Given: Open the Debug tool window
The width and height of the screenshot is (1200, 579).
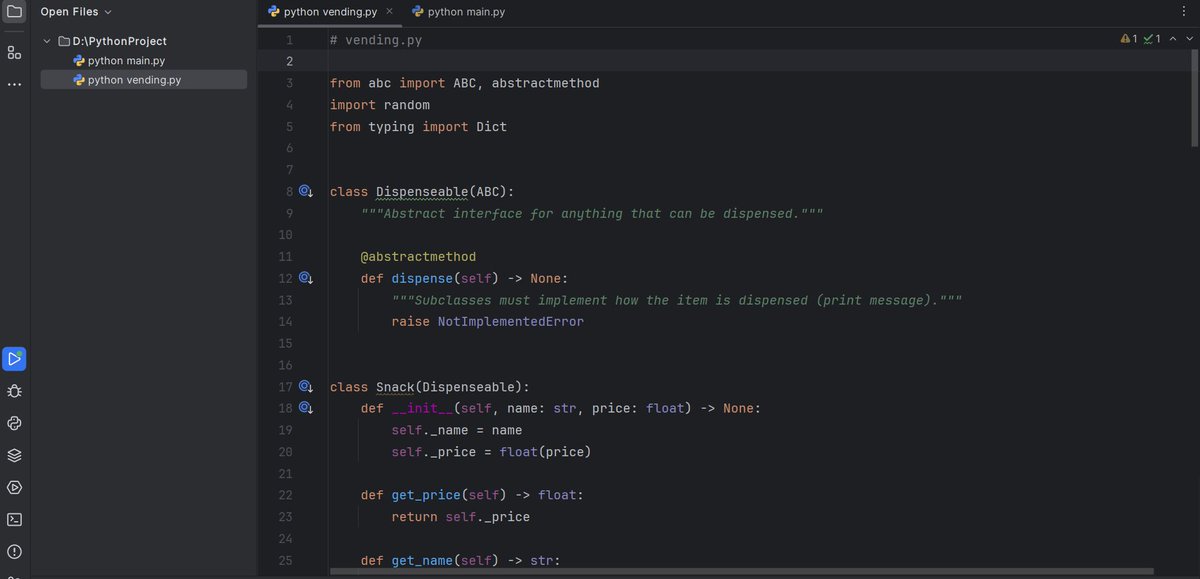Looking at the screenshot, I should (14, 390).
